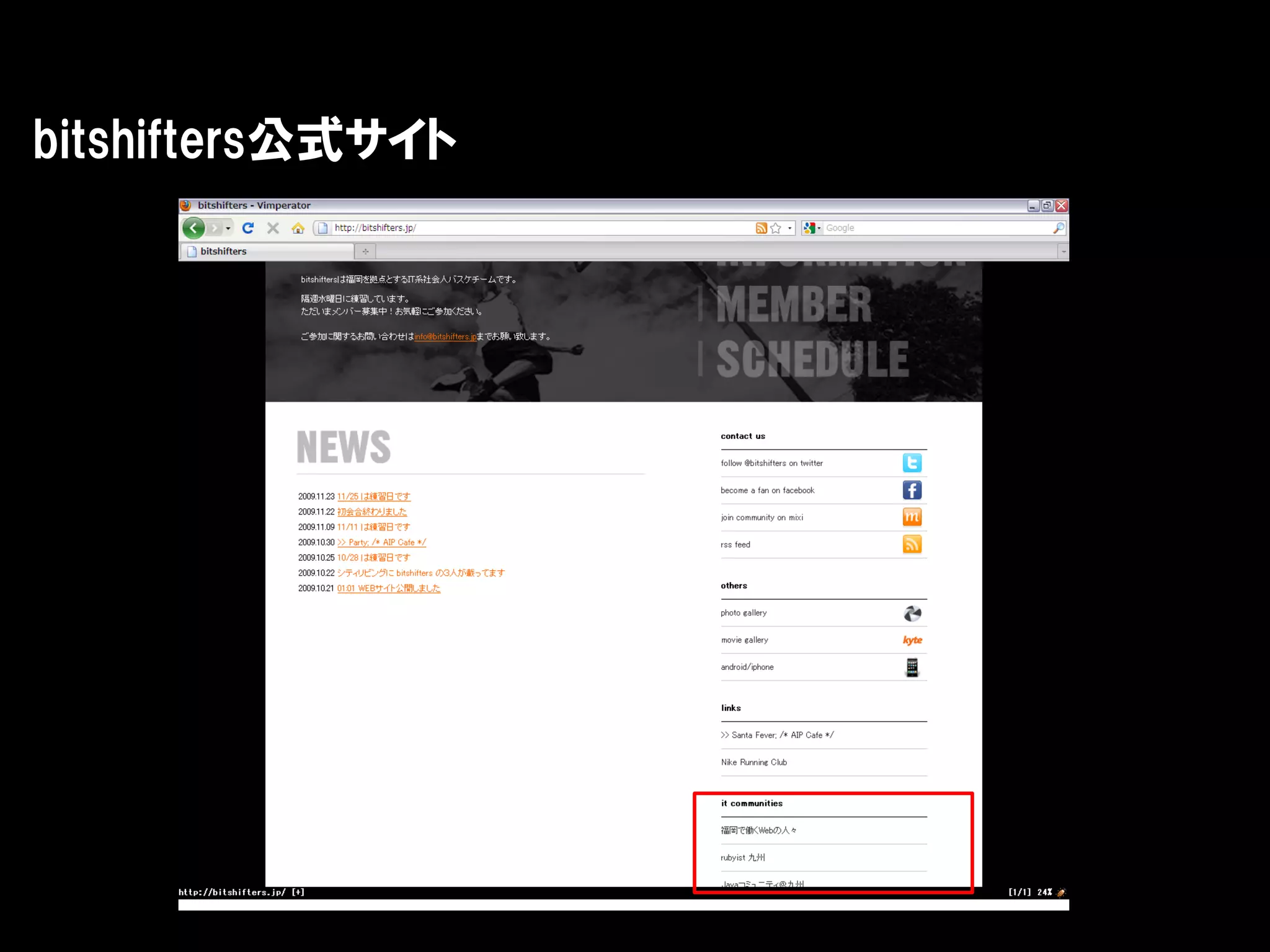
Task: Click the rss feed text link
Action: (x=735, y=545)
